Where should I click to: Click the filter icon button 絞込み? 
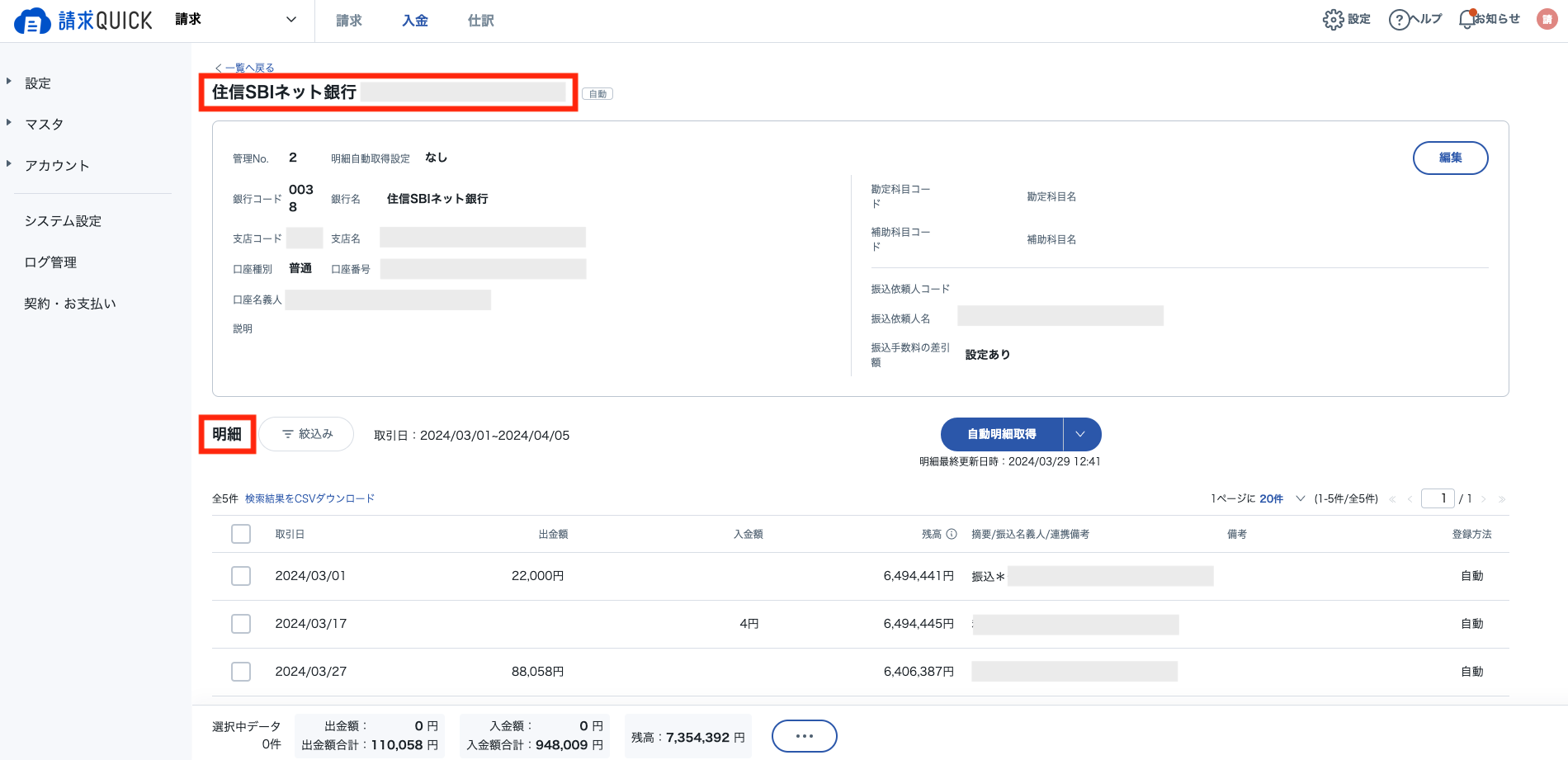tap(307, 434)
